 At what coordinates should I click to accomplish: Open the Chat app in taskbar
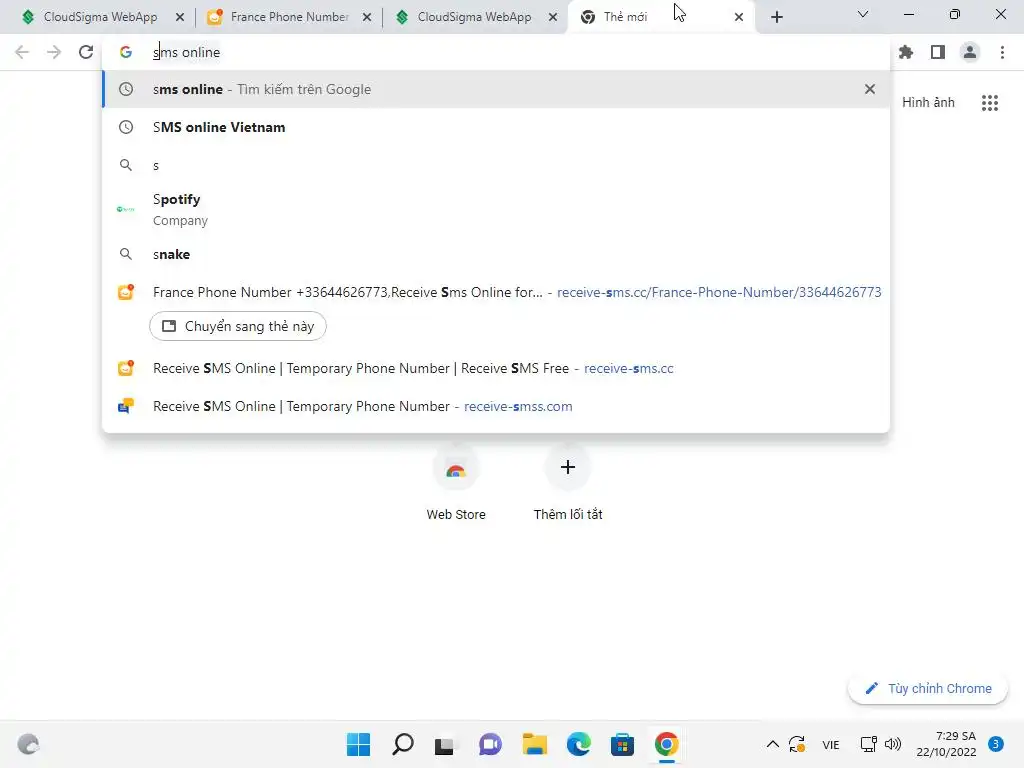tap(490, 744)
